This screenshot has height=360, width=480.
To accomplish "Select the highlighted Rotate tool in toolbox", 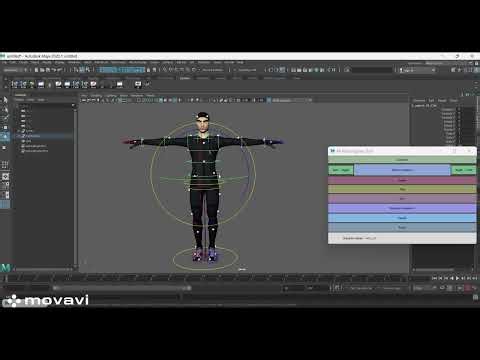I will click(x=5, y=136).
